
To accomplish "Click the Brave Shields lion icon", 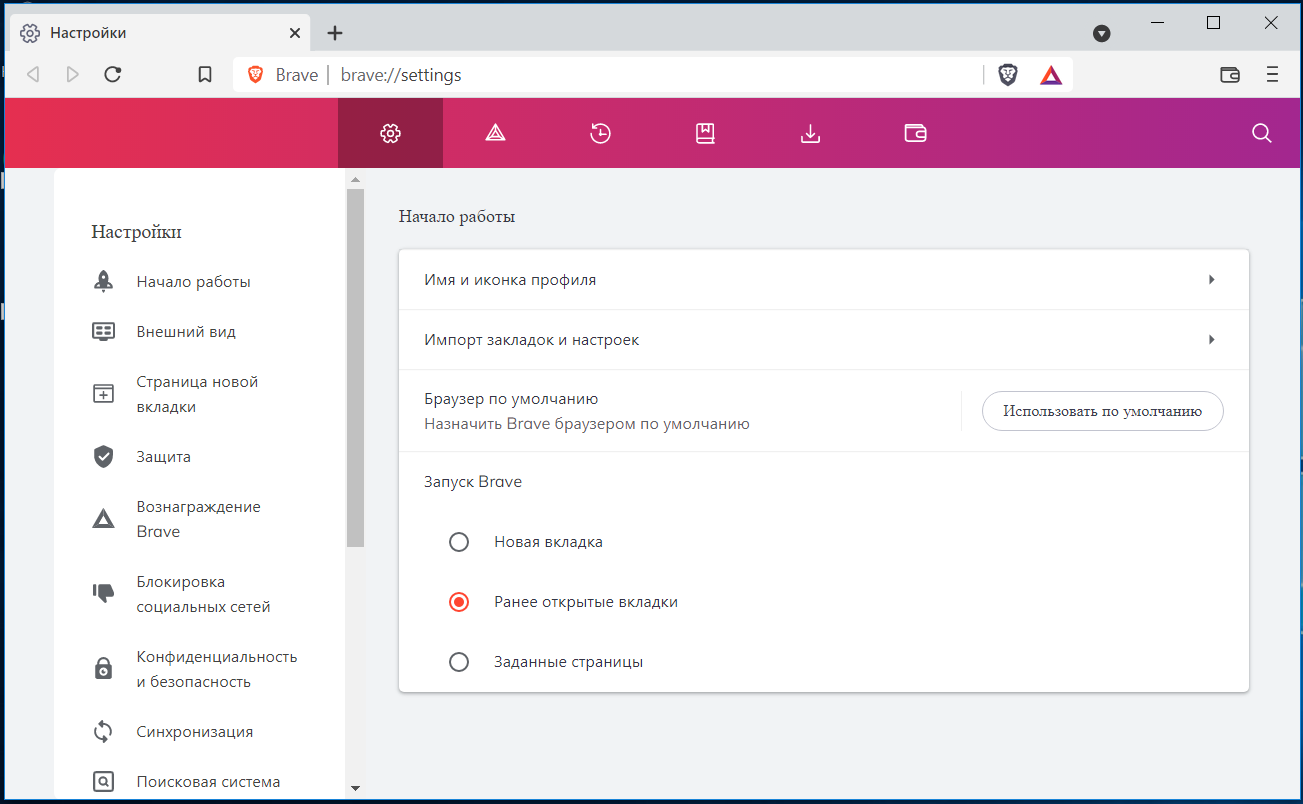I will (1008, 75).
